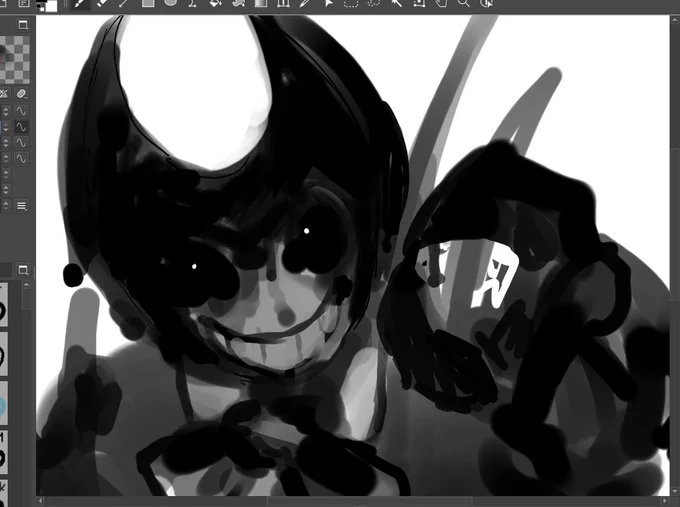Select the pan hand tool
Screen dimensions: 680x507
[x=441, y=3]
